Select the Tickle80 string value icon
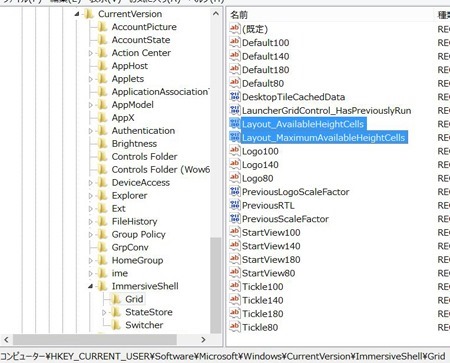 [x=235, y=327]
